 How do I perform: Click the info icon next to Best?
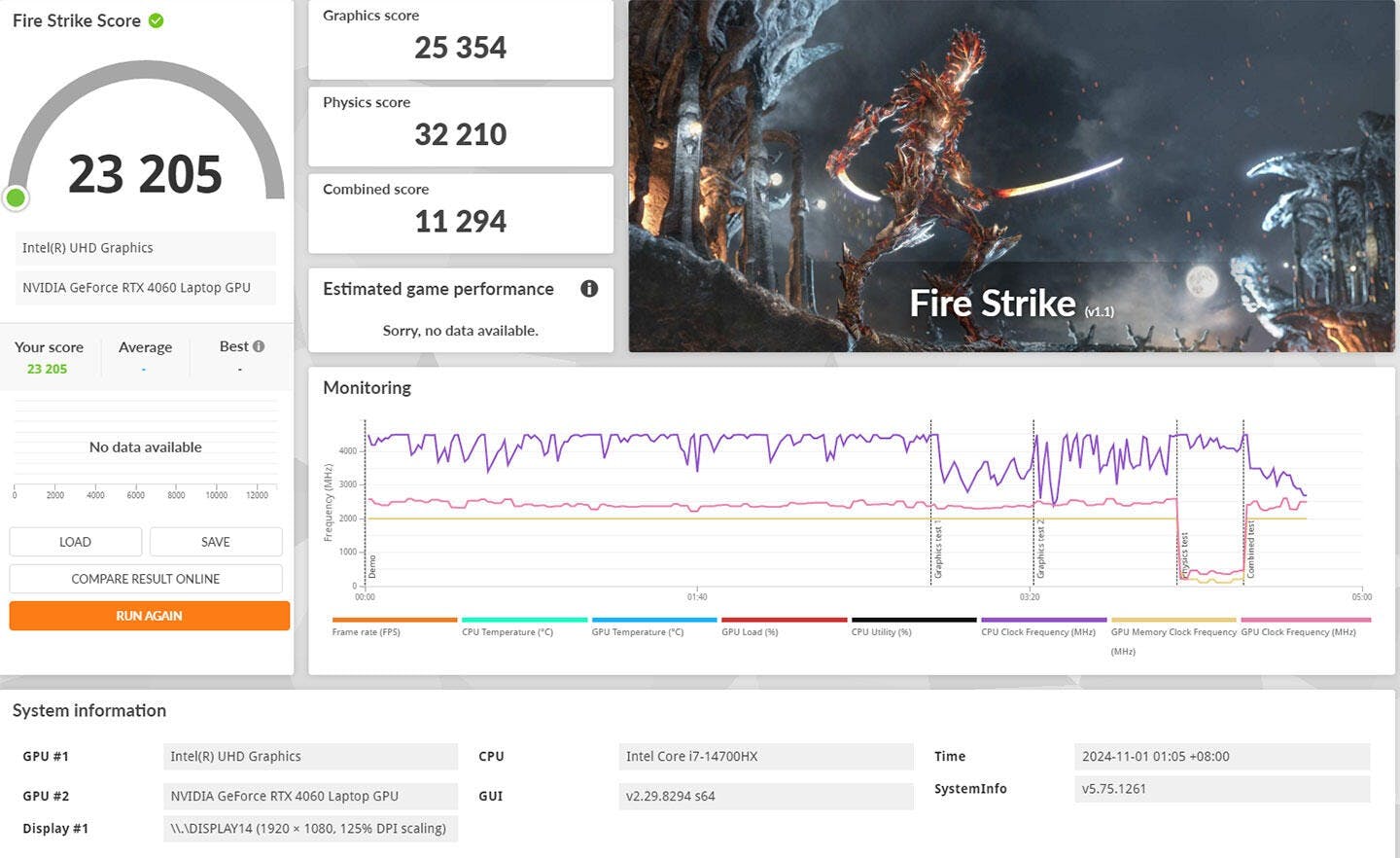(259, 346)
